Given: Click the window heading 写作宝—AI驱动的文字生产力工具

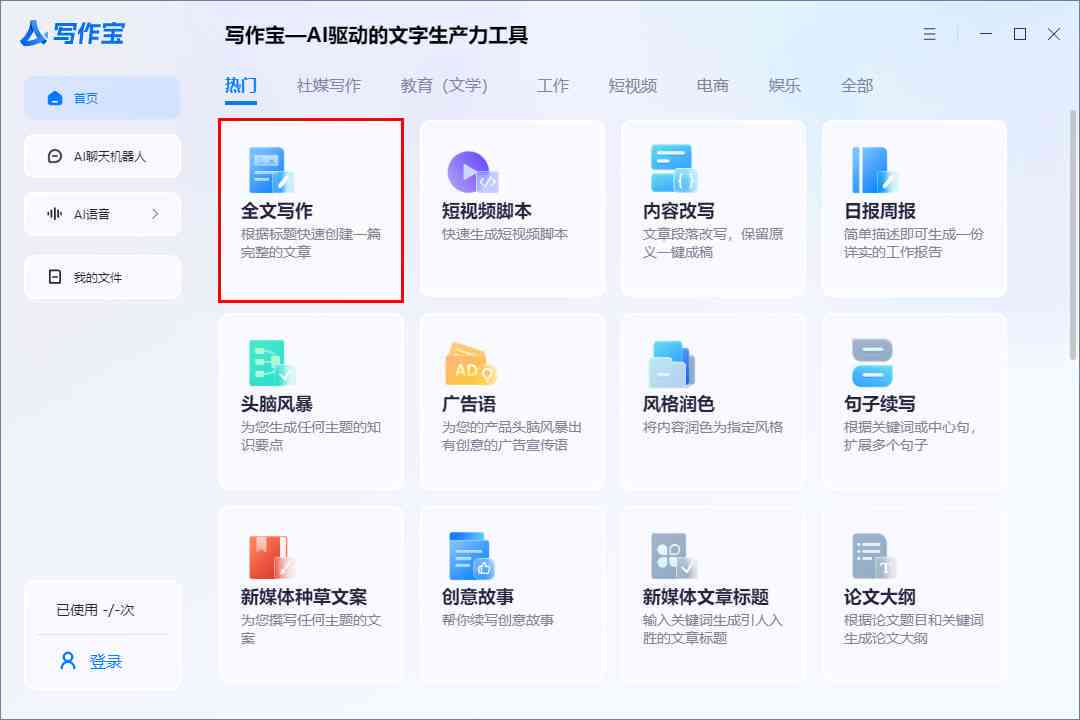Looking at the screenshot, I should (376, 34).
